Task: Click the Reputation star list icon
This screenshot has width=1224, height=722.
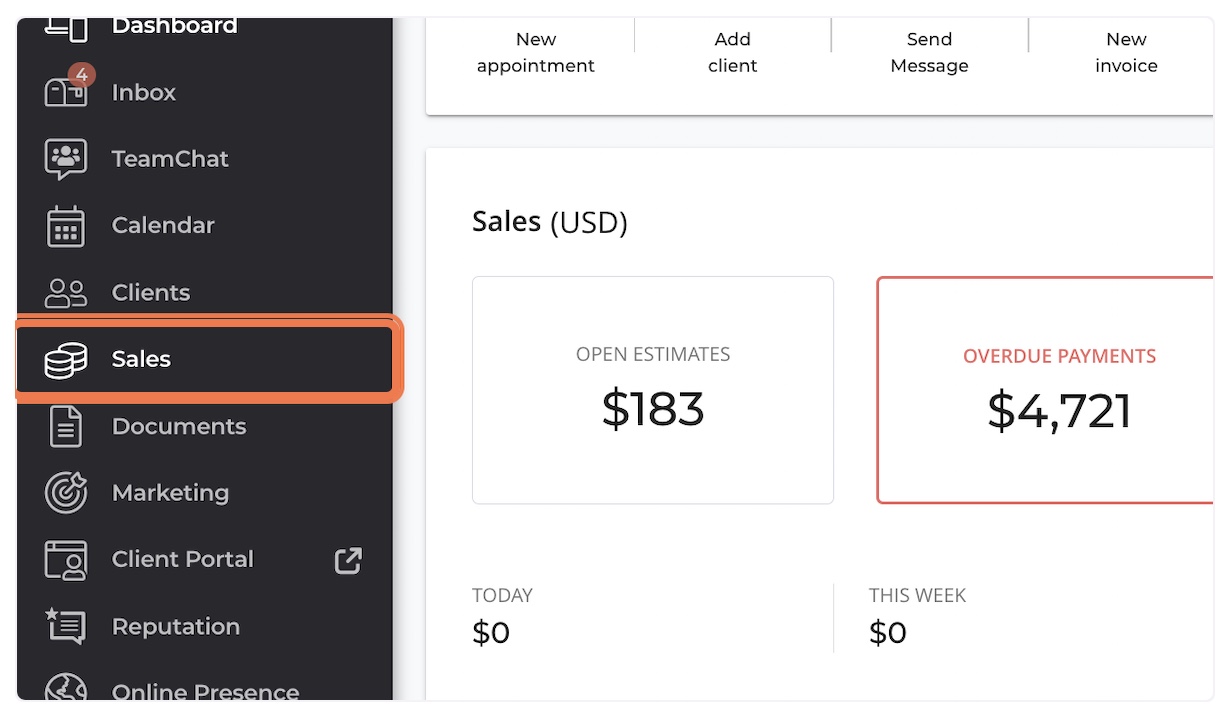Action: (x=66, y=627)
